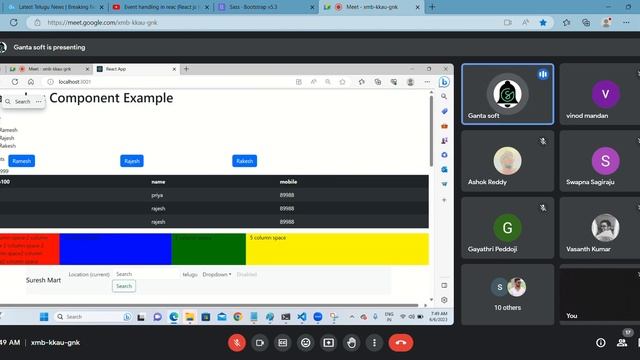Viewport: 640px width, 360px height.
Task: Click the Bing chat icon in the shared browser sidebar
Action: (444, 82)
